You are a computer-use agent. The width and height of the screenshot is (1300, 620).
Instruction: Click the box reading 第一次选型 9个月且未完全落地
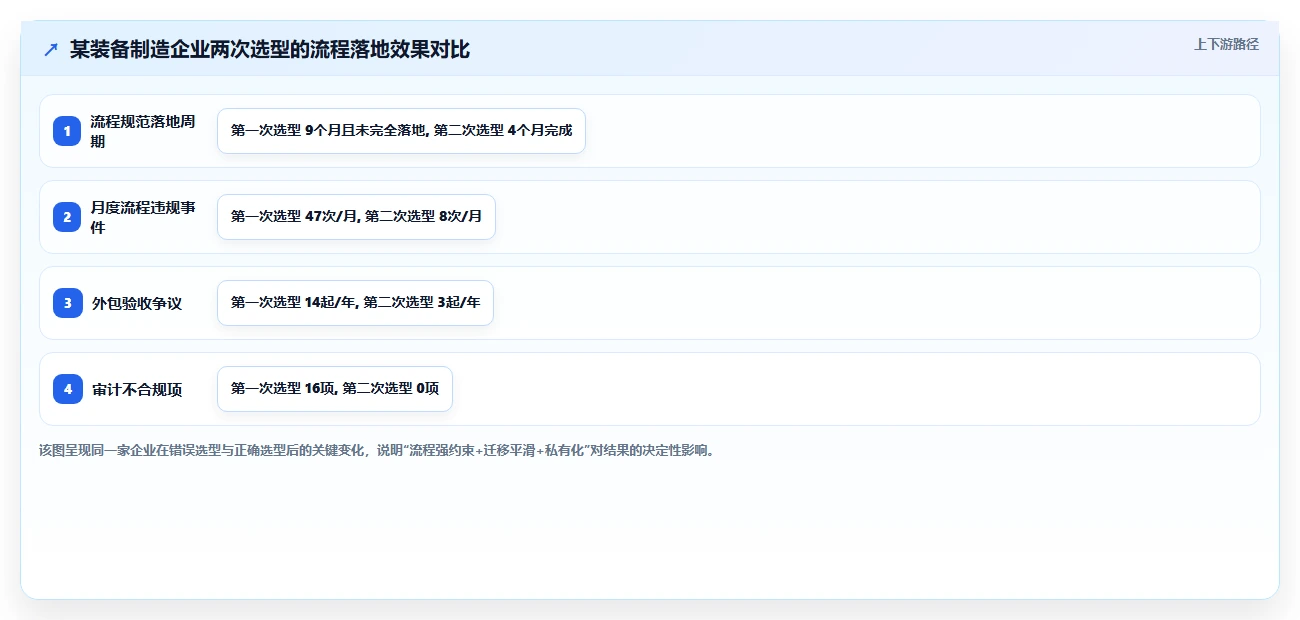[x=401, y=131]
